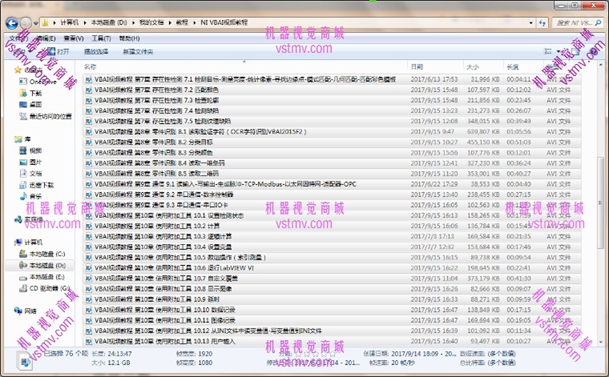Screen dimensions: 609x377
Task: Click the AVI icon of file 7.4
Action: 89,111
